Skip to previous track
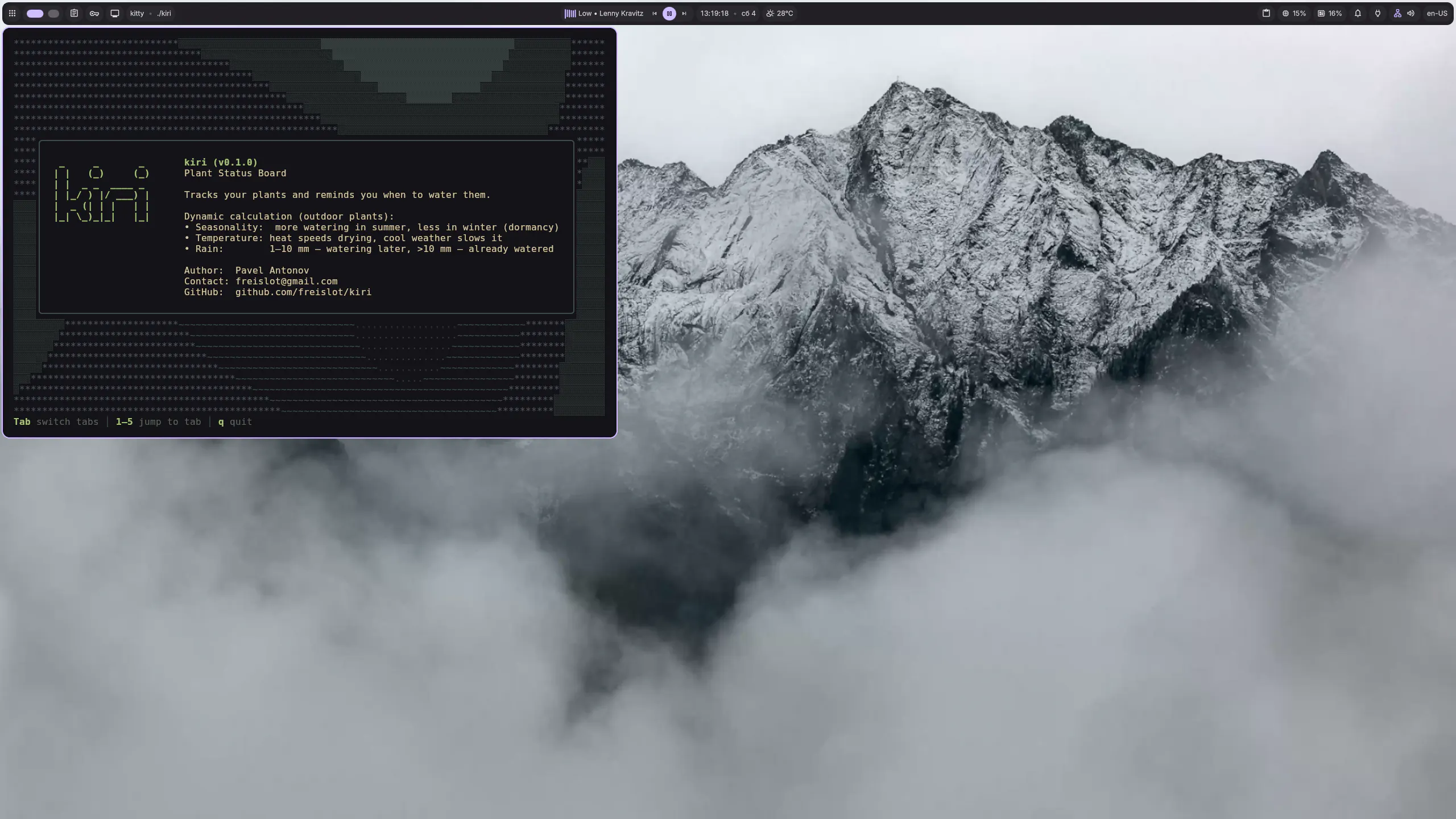Viewport: 1456px width, 819px height. [x=654, y=13]
